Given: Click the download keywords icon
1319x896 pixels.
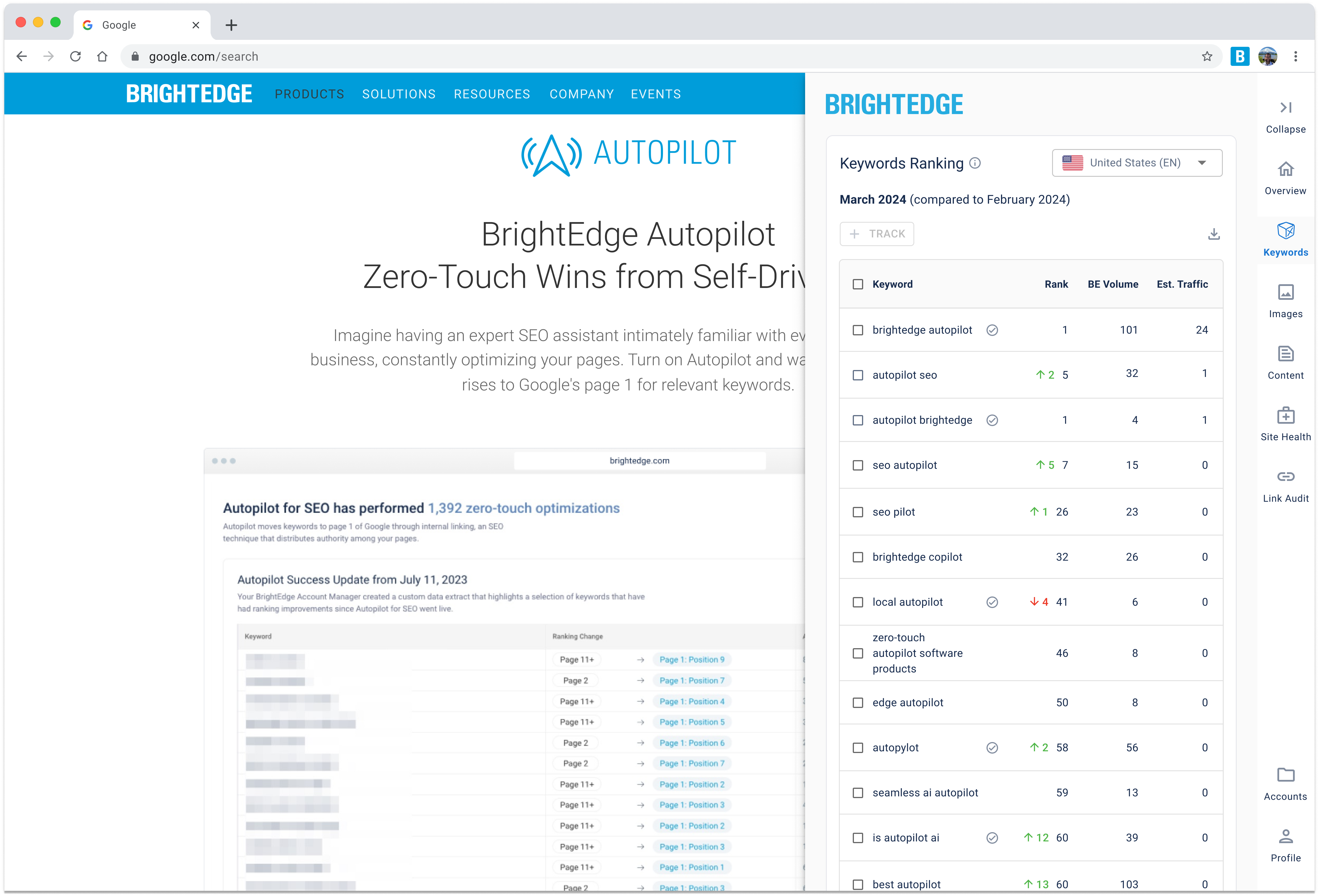Looking at the screenshot, I should coord(1214,234).
